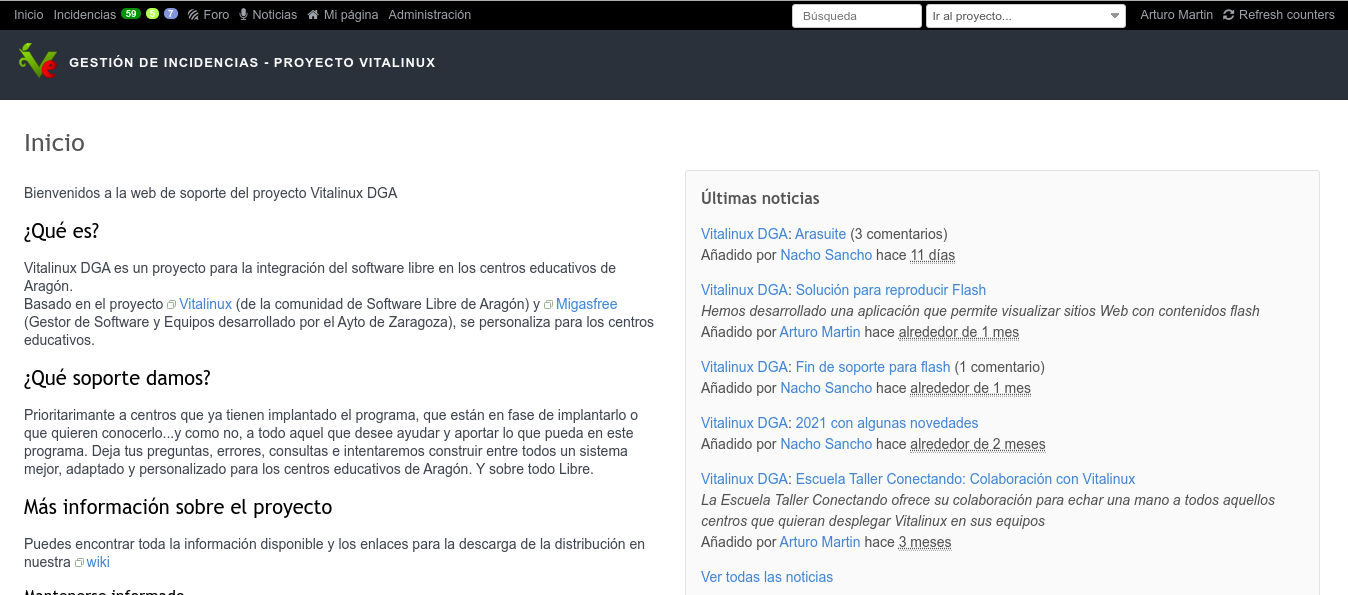Click the 'Gestión de Incidencias - Proyecto Vitalinux' title
1348x595 pixels.
[252, 62]
